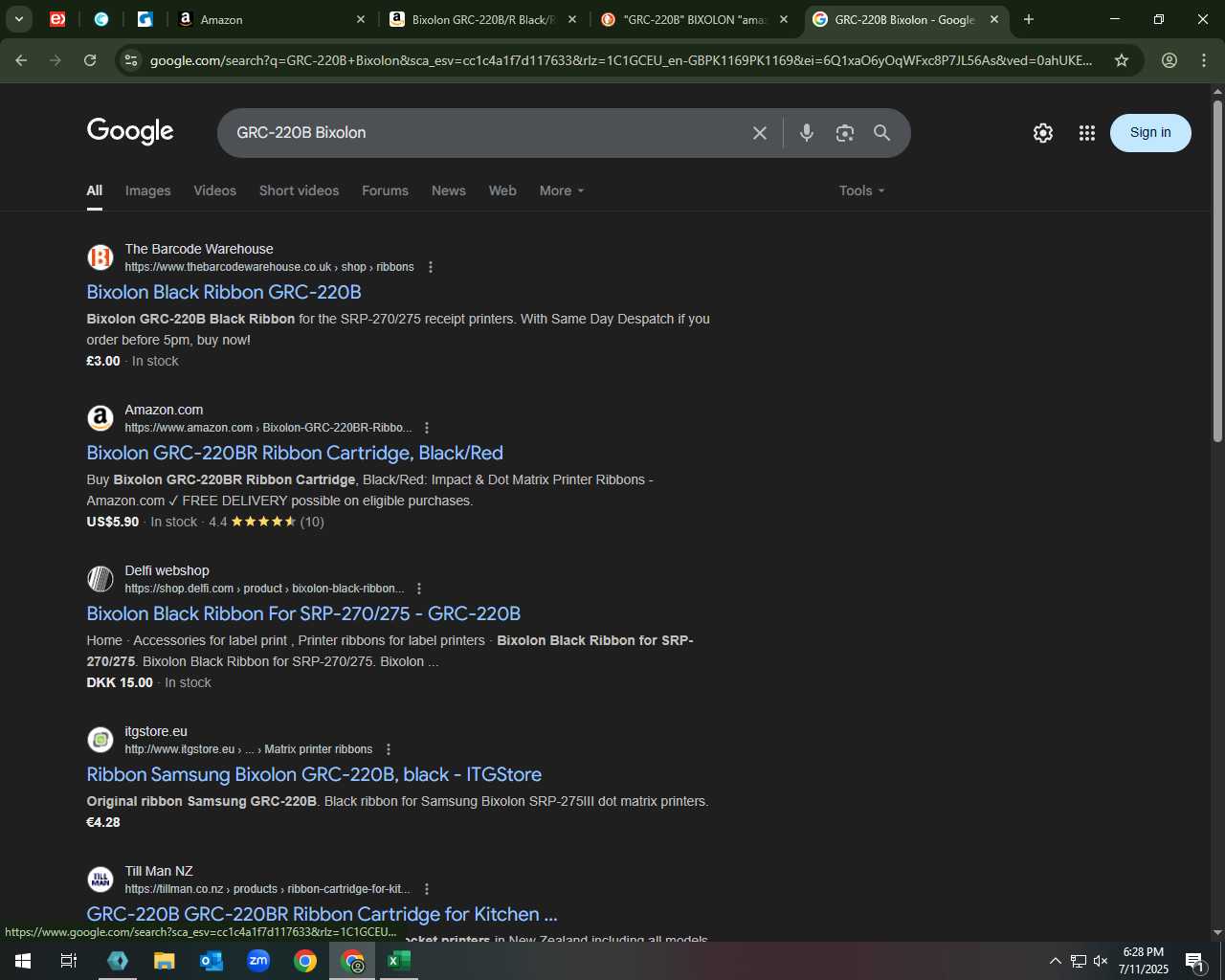Expand the Tools dropdown
The height and width of the screenshot is (980, 1225).
(x=861, y=190)
